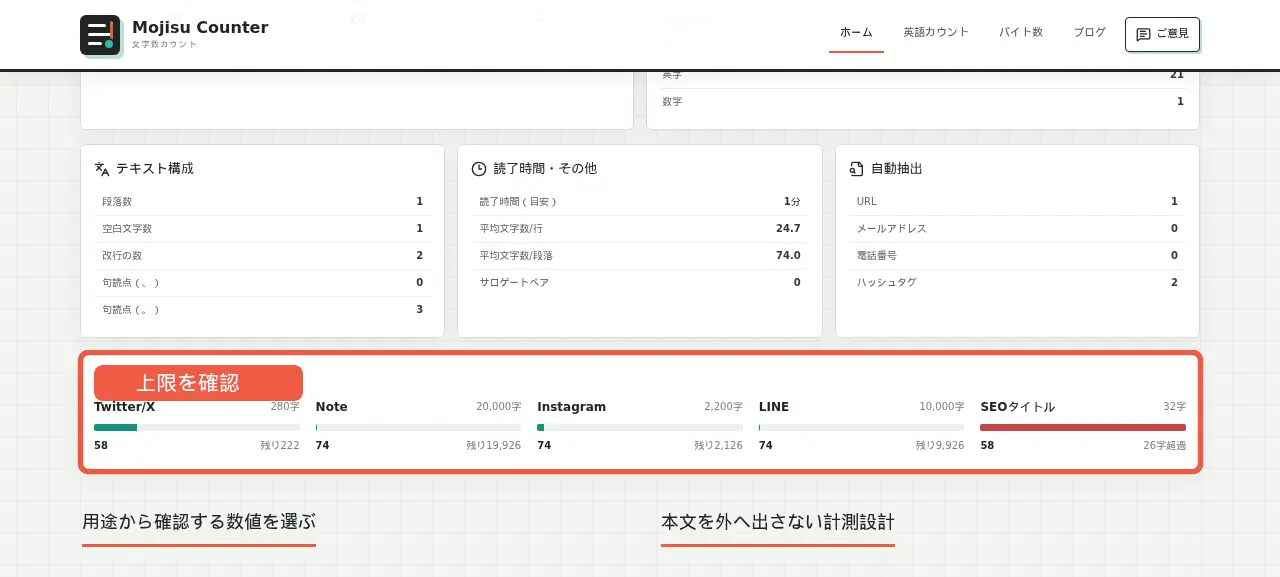Click the 読了時間・その他 card heading
Image resolution: width=1280 pixels, height=577 pixels.
(545, 169)
